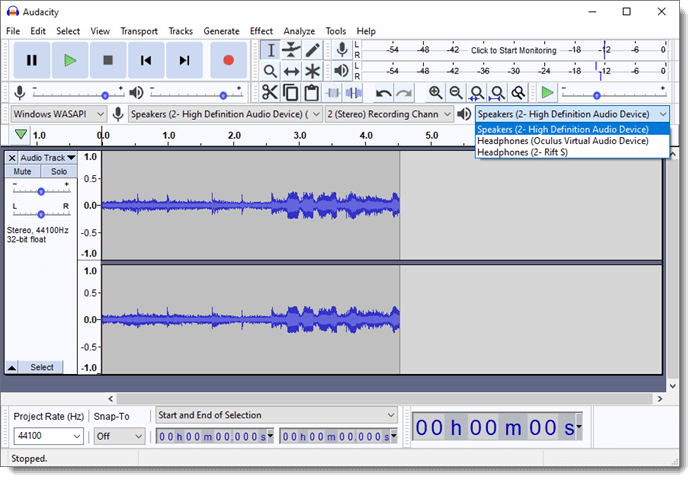Click the selection start time field
695x482 pixels.
[x=215, y=437]
